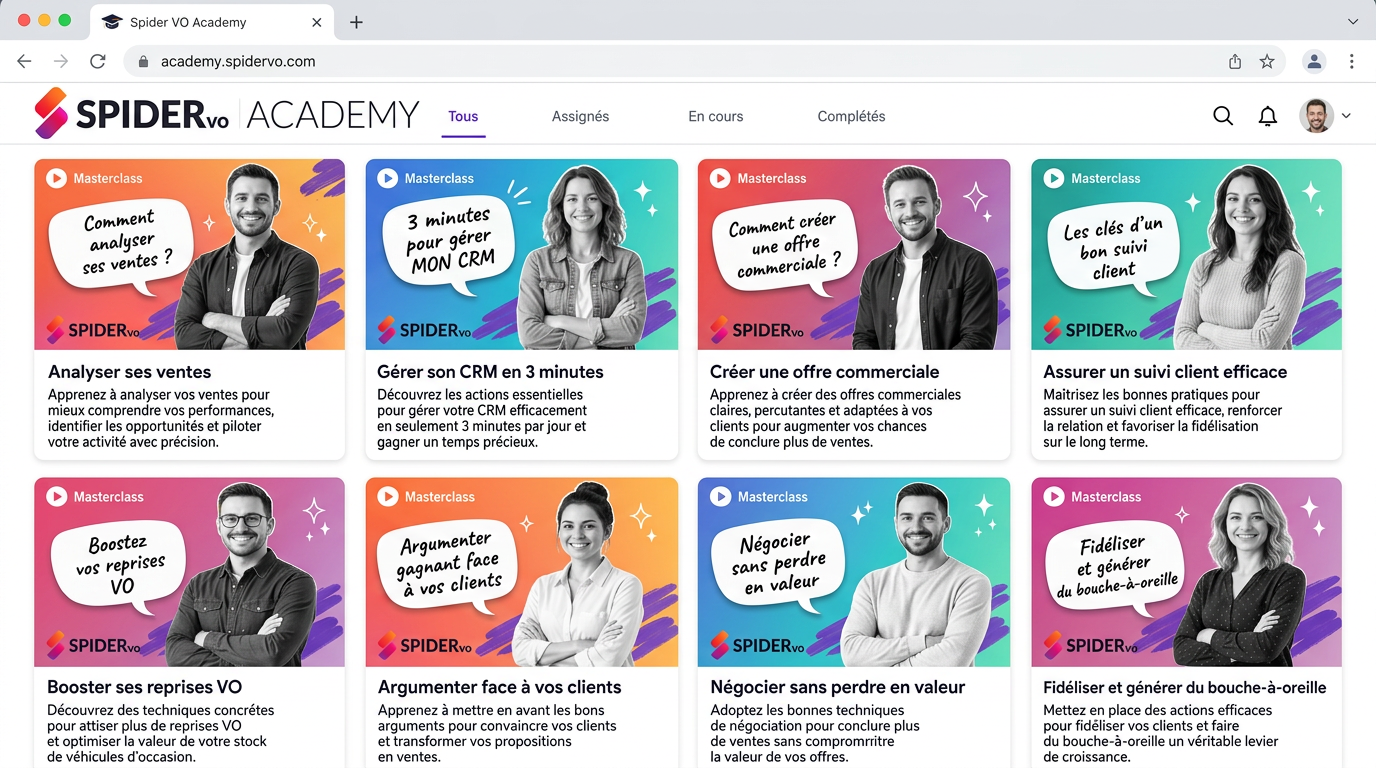Open the 'Les clés d'un bon suivi client' thumbnail
Image resolution: width=1376 pixels, height=768 pixels.
(1186, 254)
